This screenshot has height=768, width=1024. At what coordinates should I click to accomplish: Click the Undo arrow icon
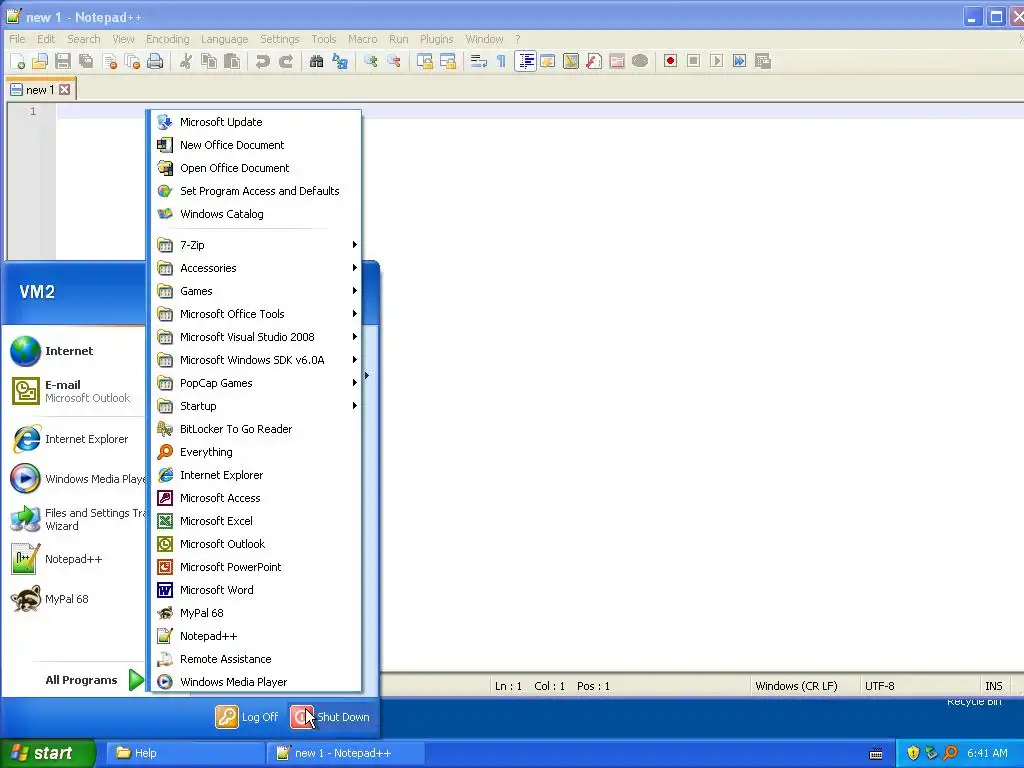tap(263, 61)
